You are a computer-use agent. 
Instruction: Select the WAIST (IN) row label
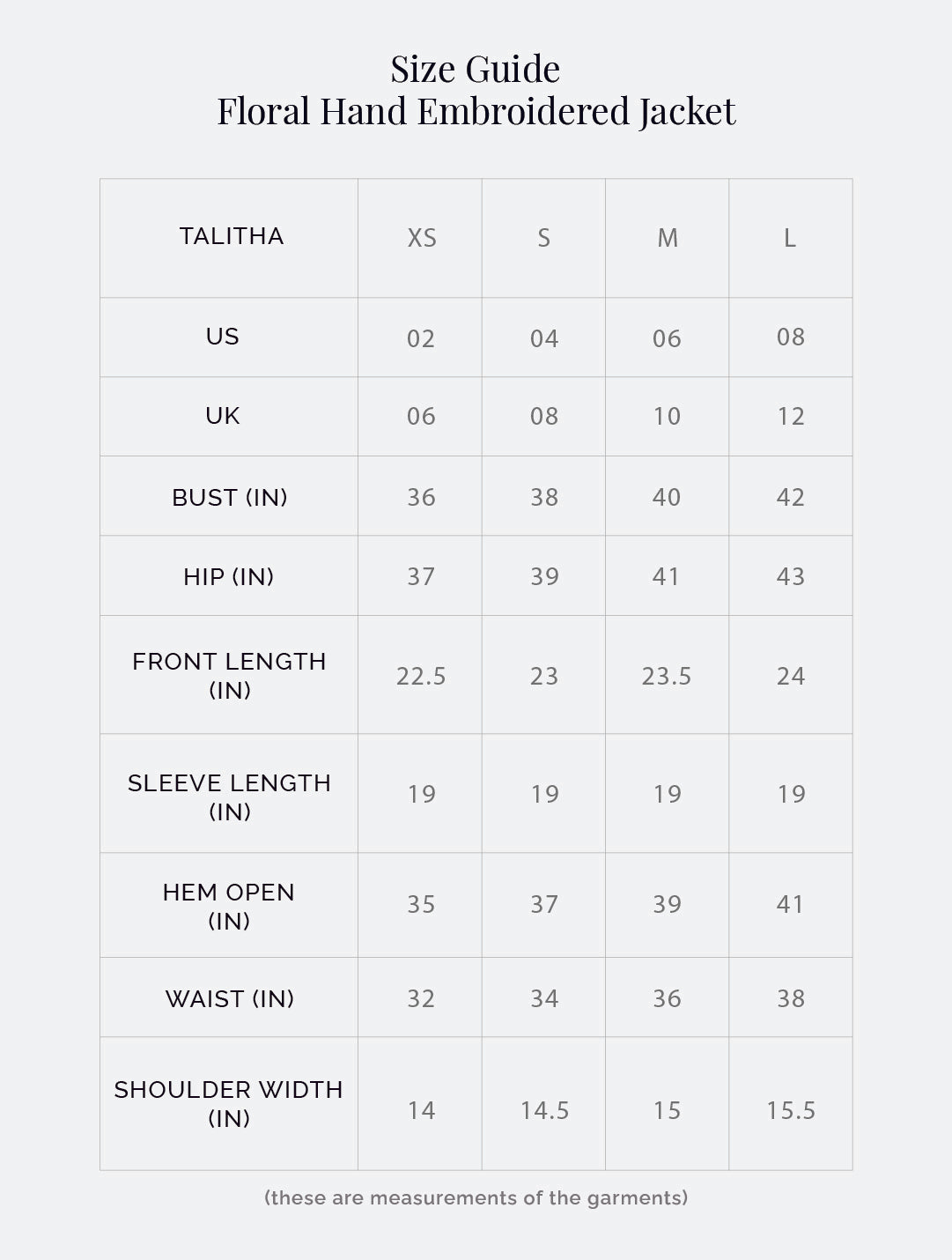click(230, 998)
